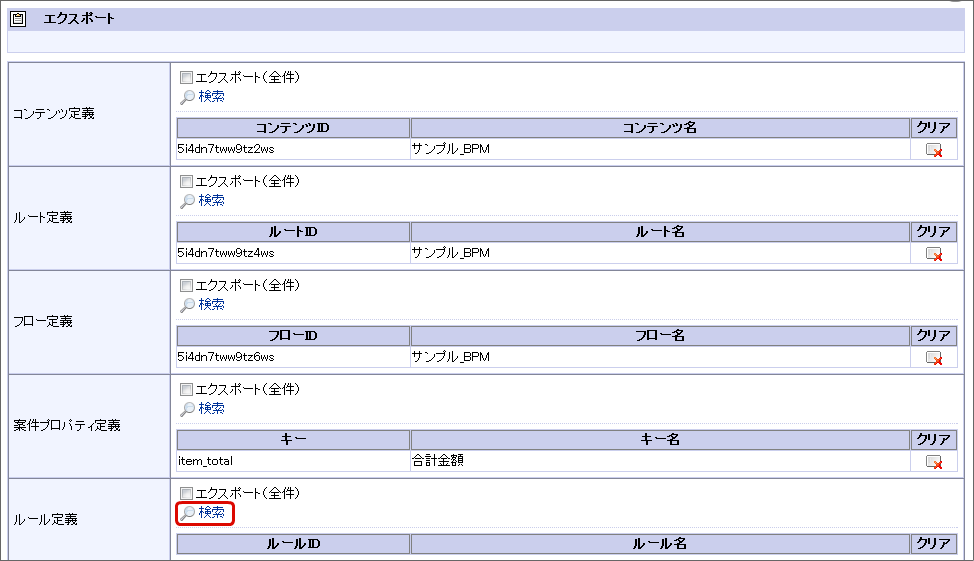Image resolution: width=974 pixels, height=561 pixels.
Task: Clear the コンテンツ定義 row サンプル_BPM
Action: [x=934, y=150]
